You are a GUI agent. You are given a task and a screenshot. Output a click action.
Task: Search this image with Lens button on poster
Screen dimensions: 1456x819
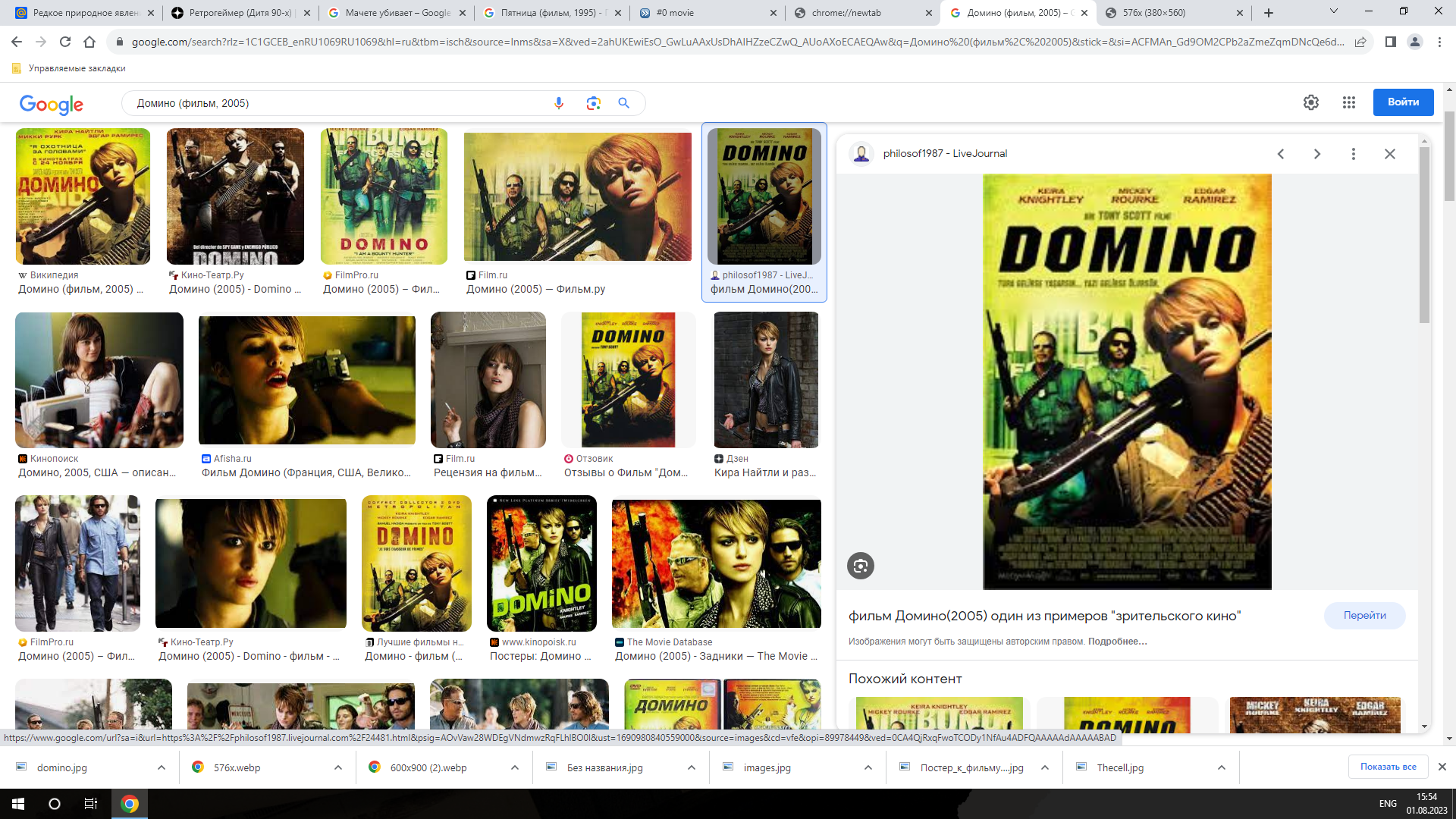pos(861,566)
